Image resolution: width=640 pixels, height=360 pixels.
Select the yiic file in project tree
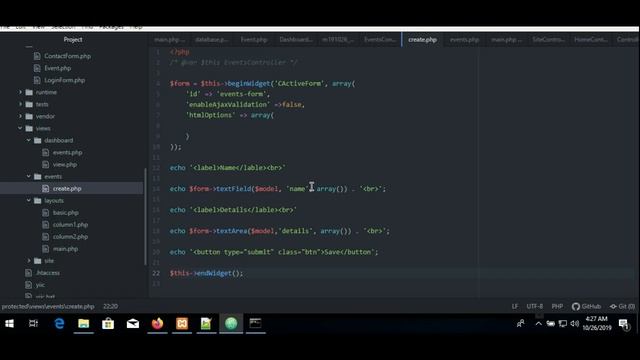tap(40, 285)
